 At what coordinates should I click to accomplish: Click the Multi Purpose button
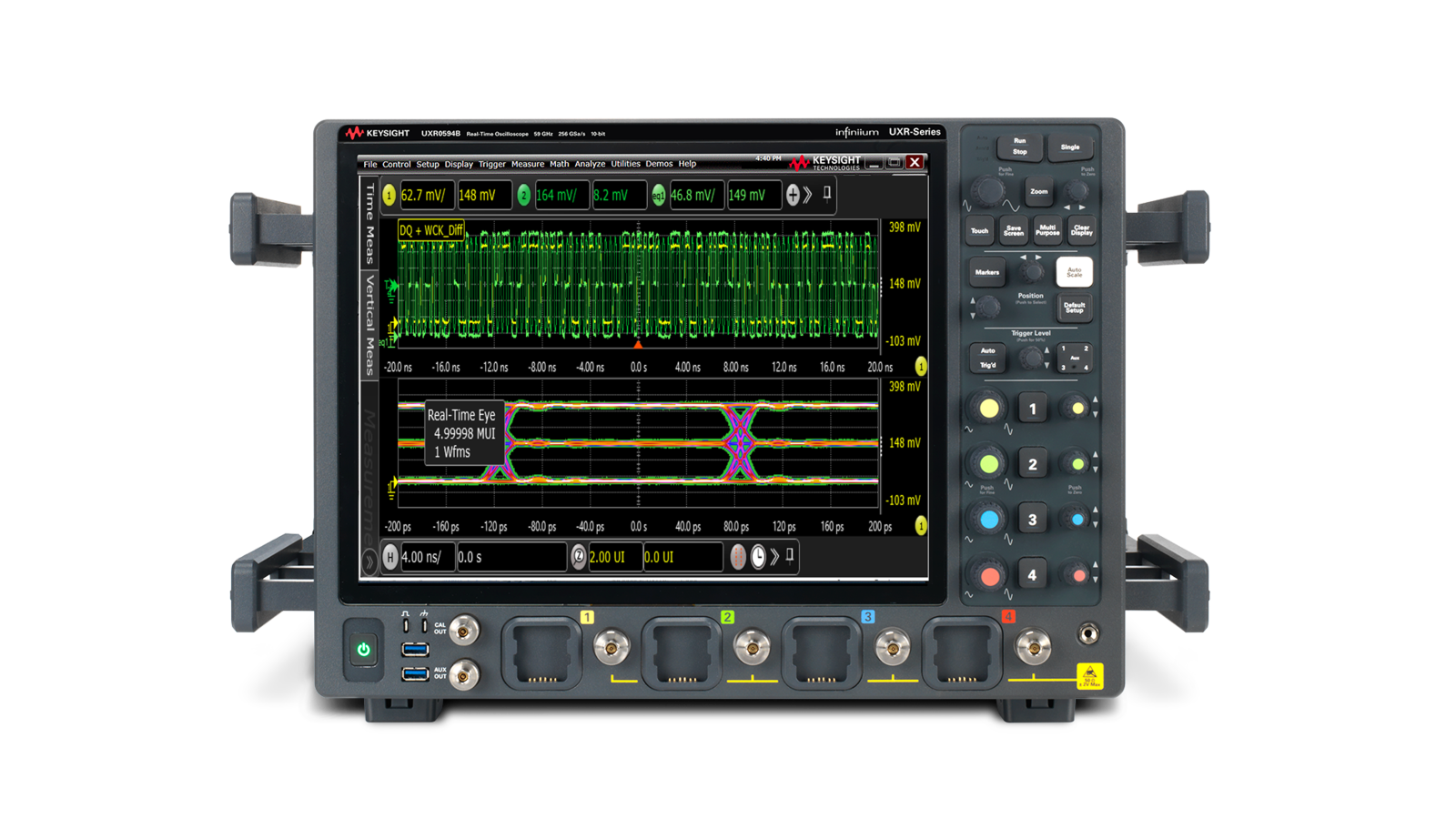click(1047, 231)
